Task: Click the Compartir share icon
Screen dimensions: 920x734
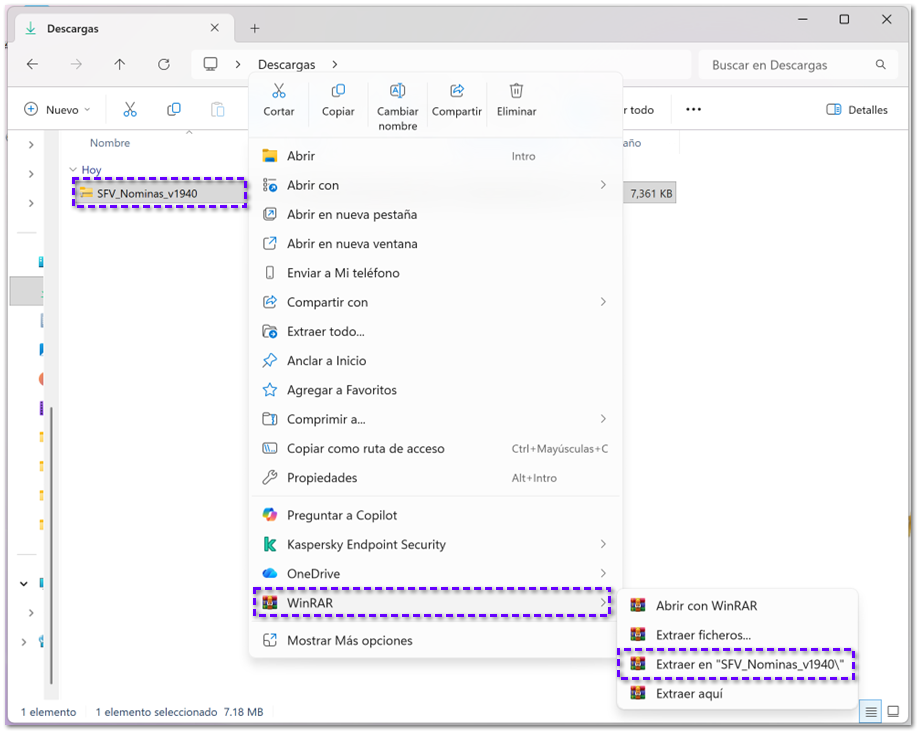Action: pos(456,91)
